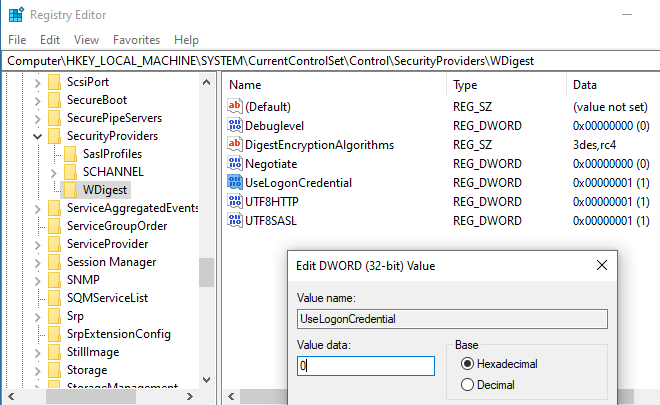Viewport: 660px width, 405px height.
Task: Collapse the SecurityProviders tree node
Action: tap(38, 136)
